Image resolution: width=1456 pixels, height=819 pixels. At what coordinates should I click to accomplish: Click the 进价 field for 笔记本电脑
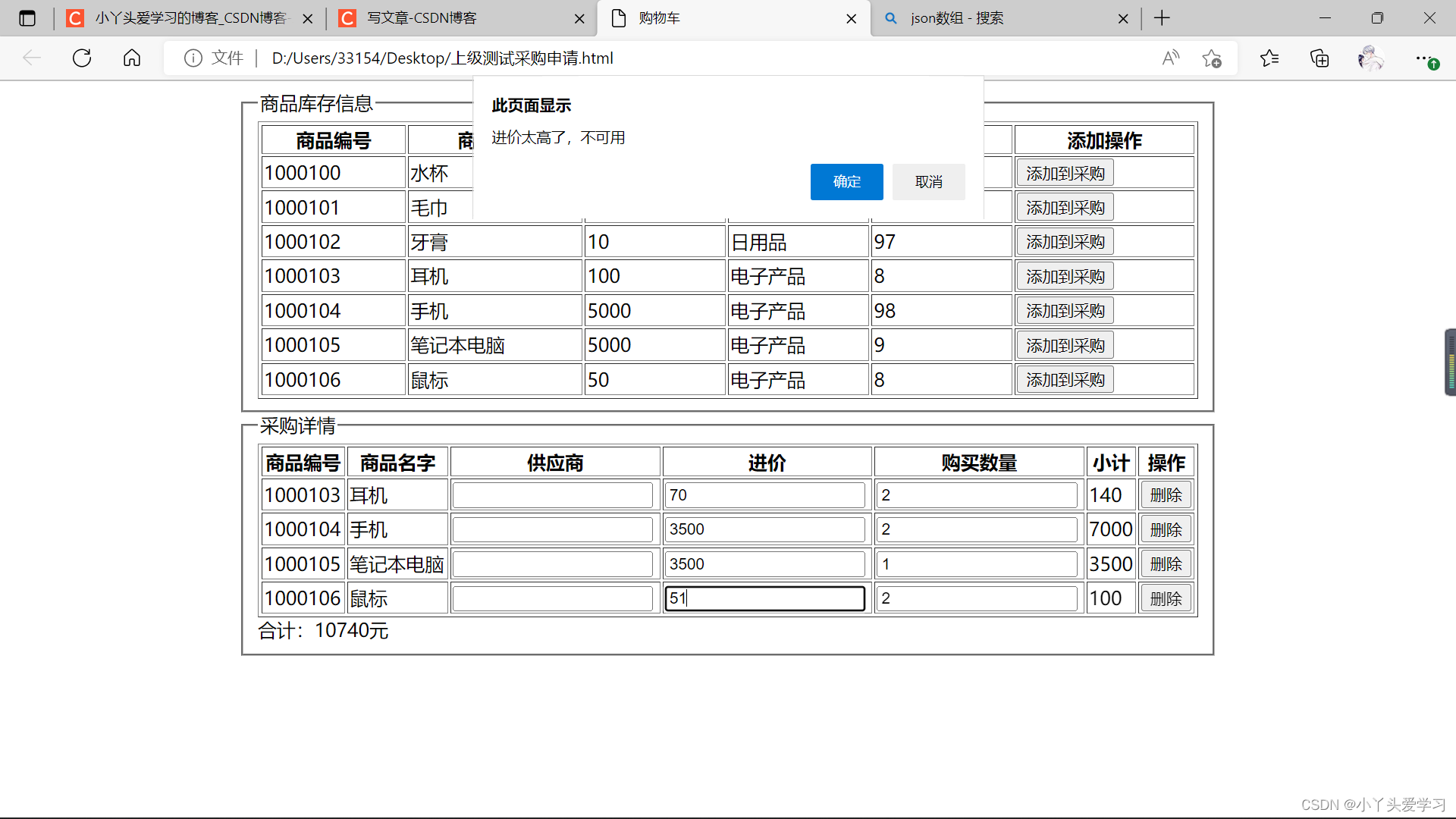click(765, 564)
